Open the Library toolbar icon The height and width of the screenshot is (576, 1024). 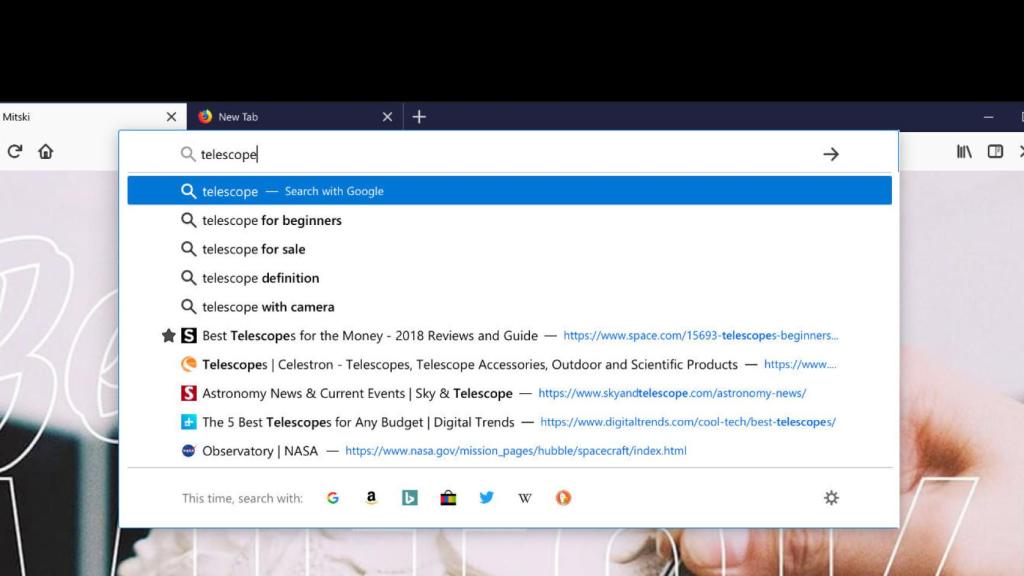pos(963,151)
